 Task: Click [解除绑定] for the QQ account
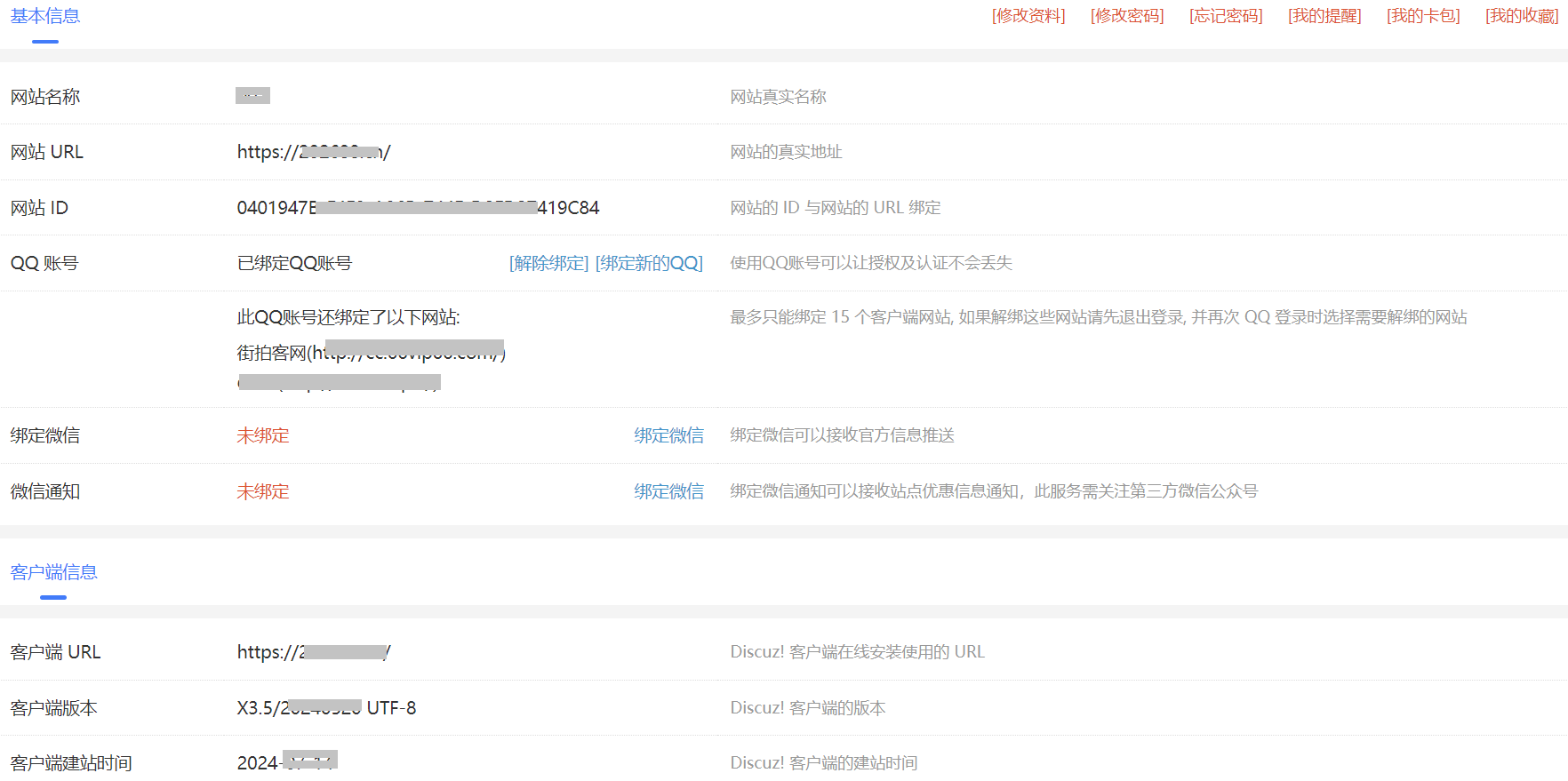(x=548, y=263)
